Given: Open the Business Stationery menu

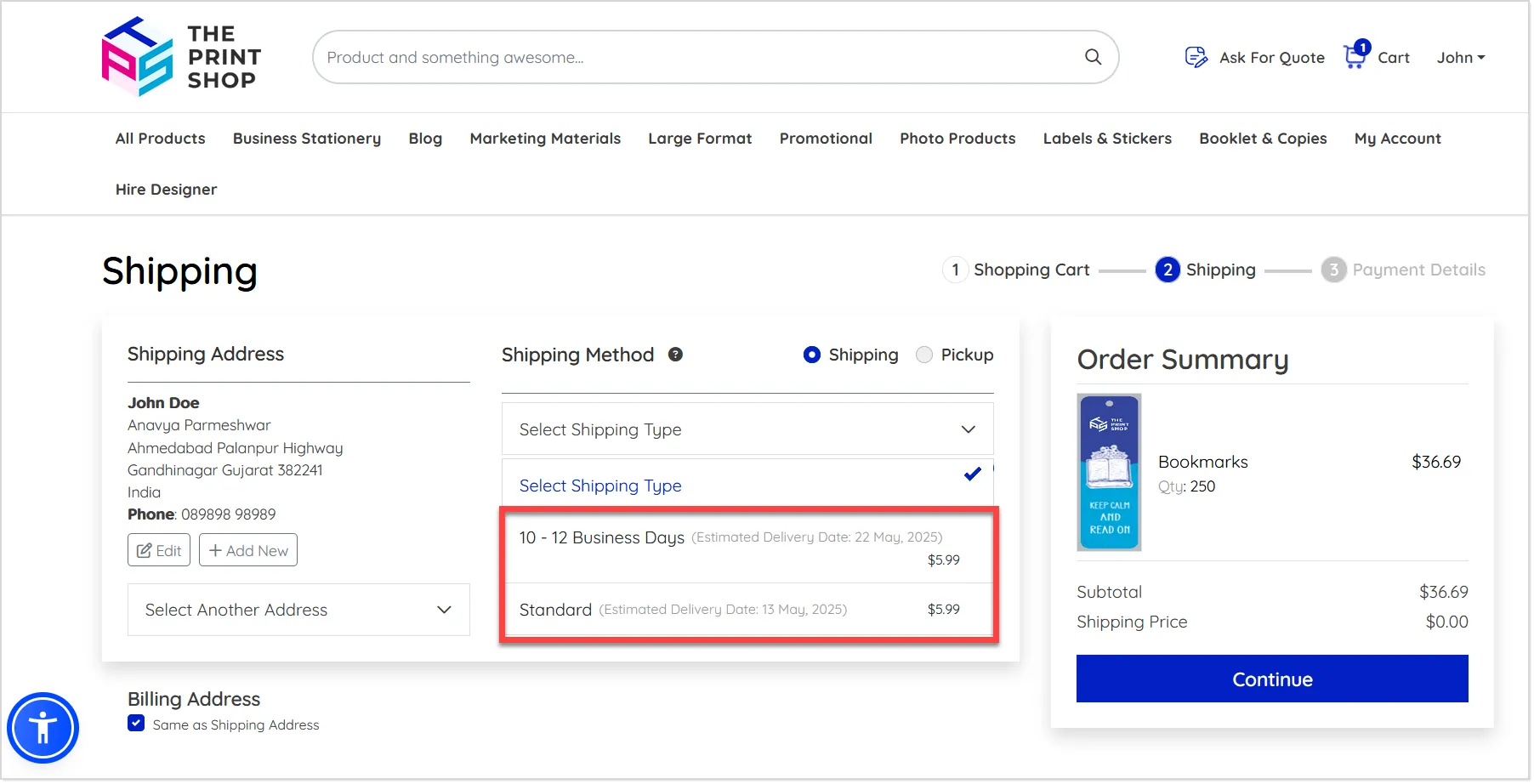Looking at the screenshot, I should point(307,139).
